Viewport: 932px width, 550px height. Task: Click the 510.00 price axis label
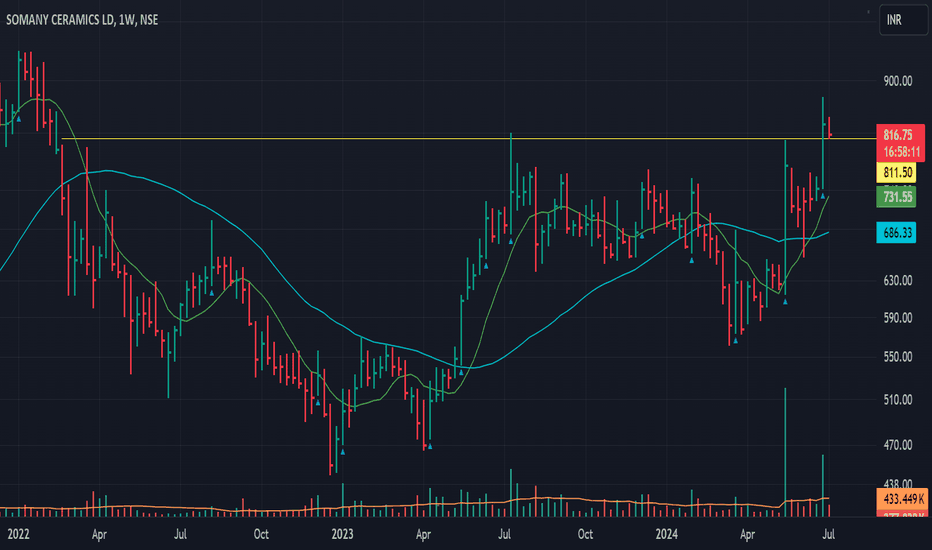[x=898, y=400]
